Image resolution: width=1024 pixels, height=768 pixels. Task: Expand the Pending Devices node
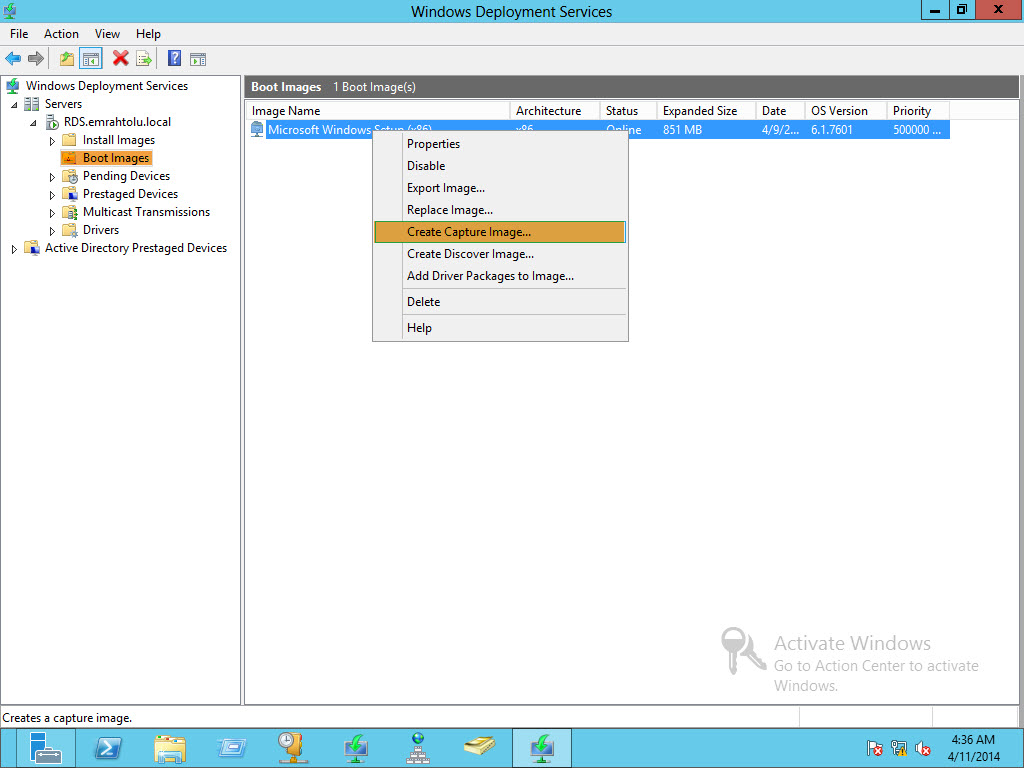pos(52,176)
